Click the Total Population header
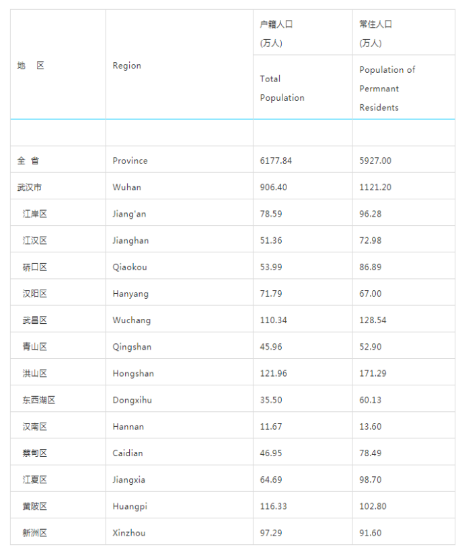The width and height of the screenshot is (463, 555). click(282, 88)
